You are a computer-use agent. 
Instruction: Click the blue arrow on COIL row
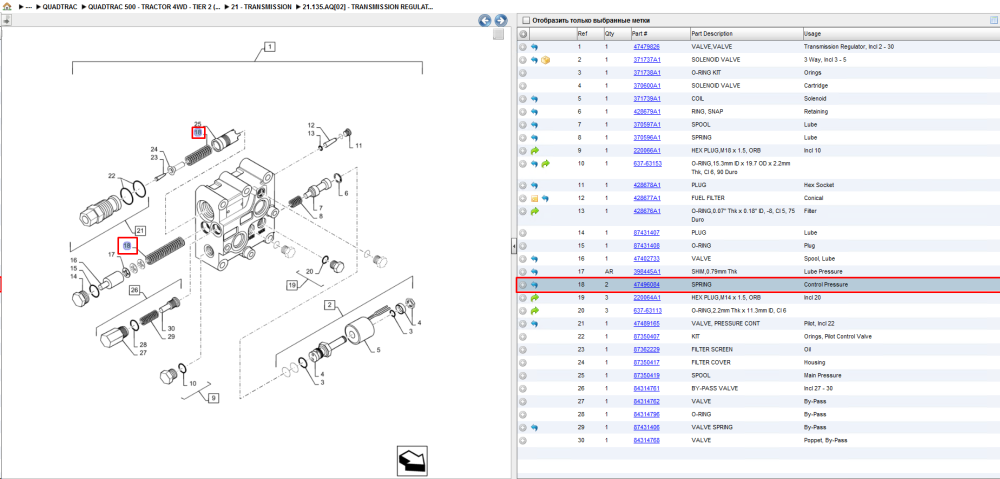coord(534,99)
